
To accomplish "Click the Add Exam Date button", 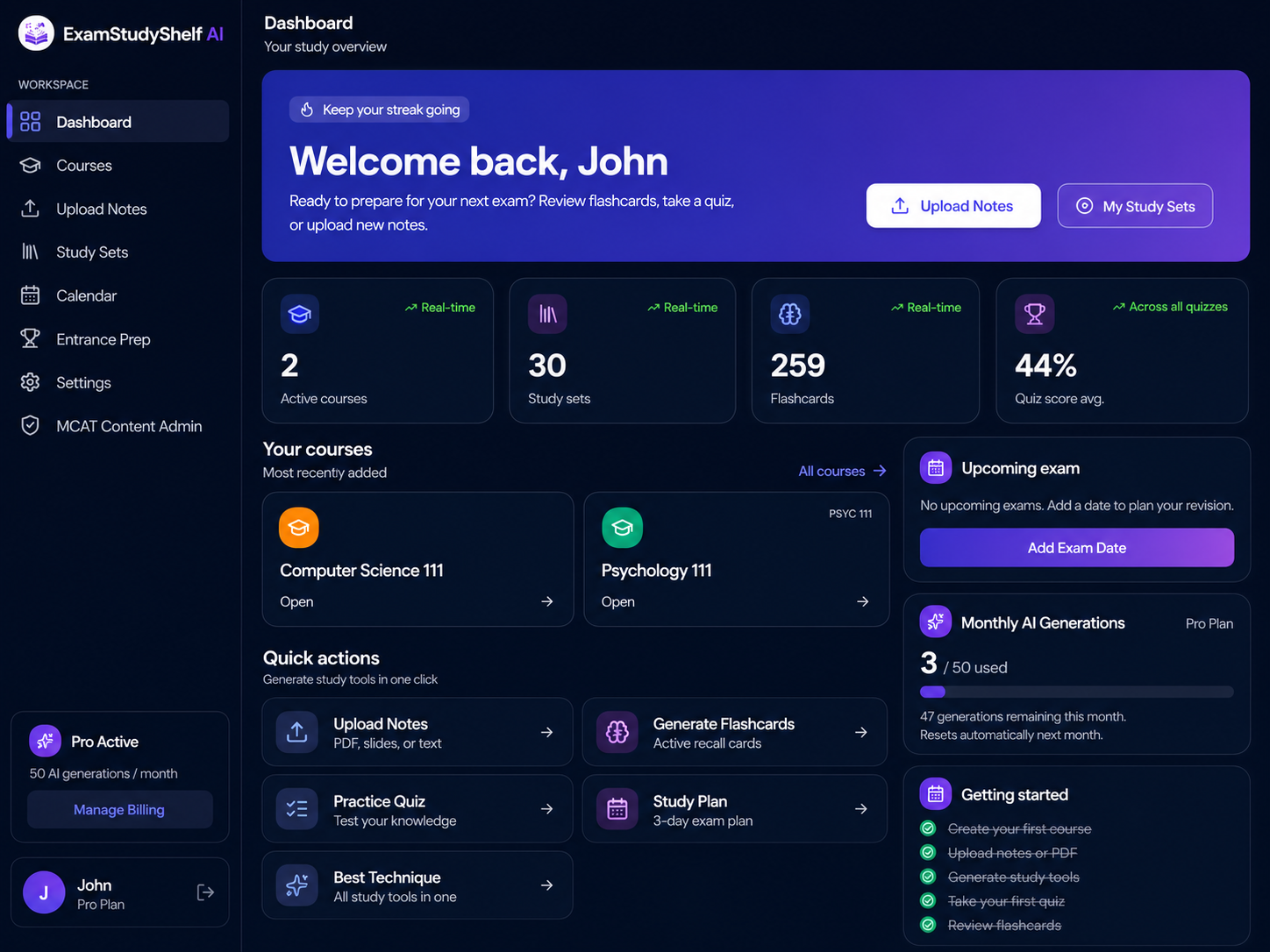I will 1077,548.
